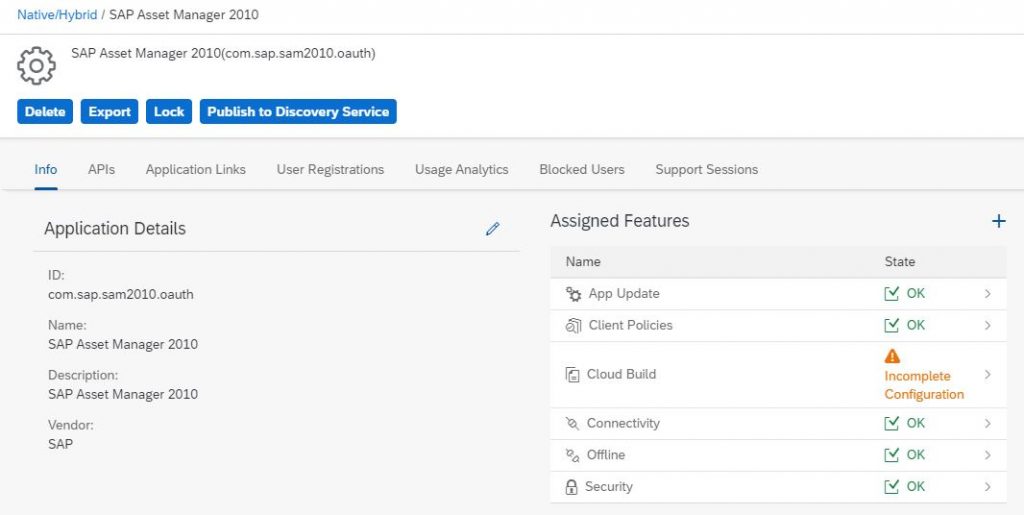Click the Security OK status icon

891,487
